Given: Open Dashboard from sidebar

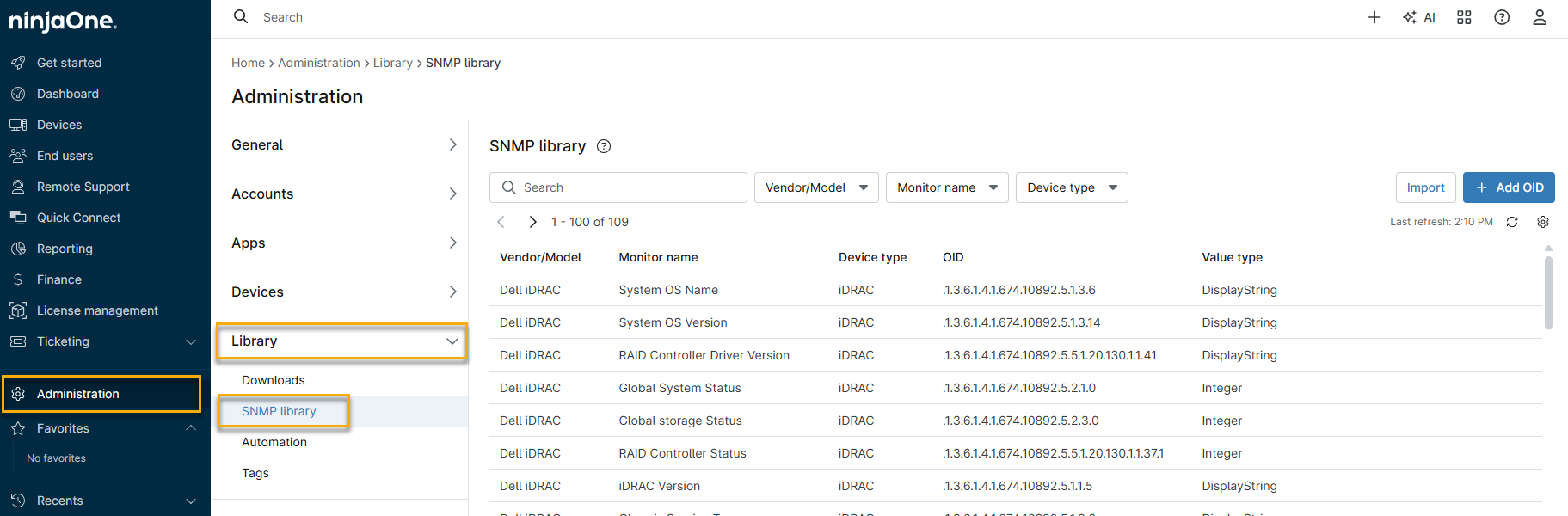Looking at the screenshot, I should 68,94.
